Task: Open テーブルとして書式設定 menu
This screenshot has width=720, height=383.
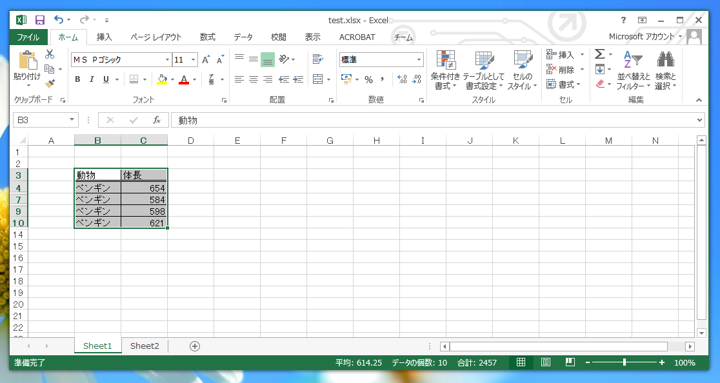Action: pos(483,70)
